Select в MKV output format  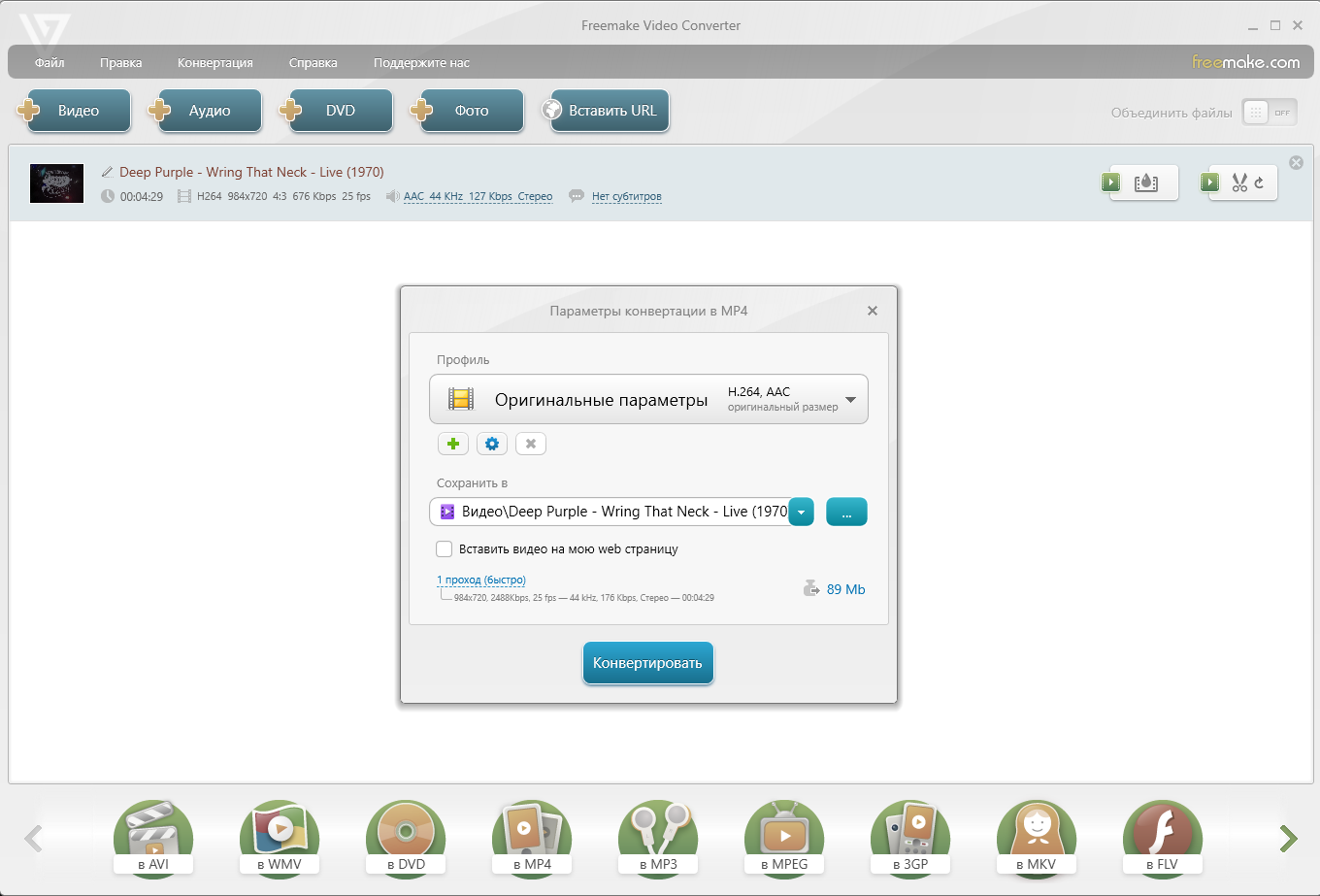[x=1037, y=838]
